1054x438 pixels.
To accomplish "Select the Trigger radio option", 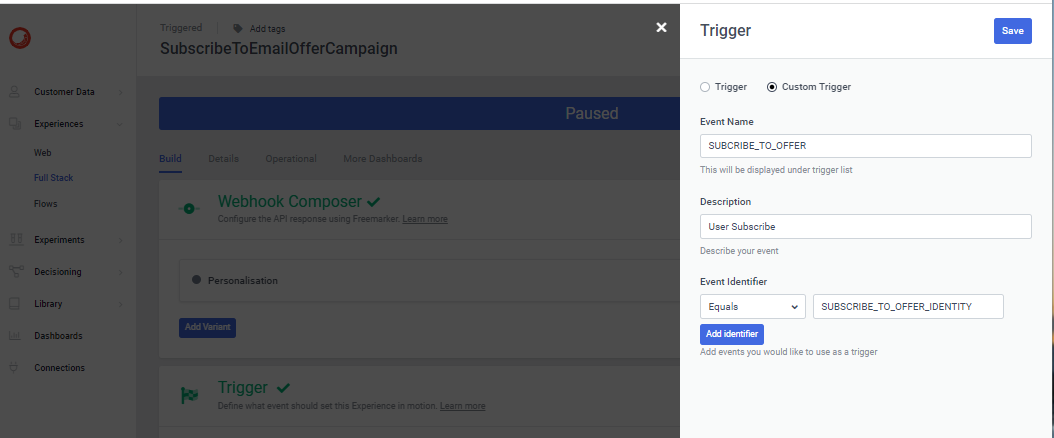I will [x=705, y=87].
